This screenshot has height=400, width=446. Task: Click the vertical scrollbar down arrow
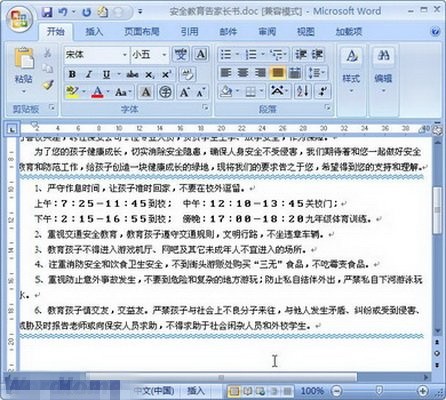pos(437,330)
